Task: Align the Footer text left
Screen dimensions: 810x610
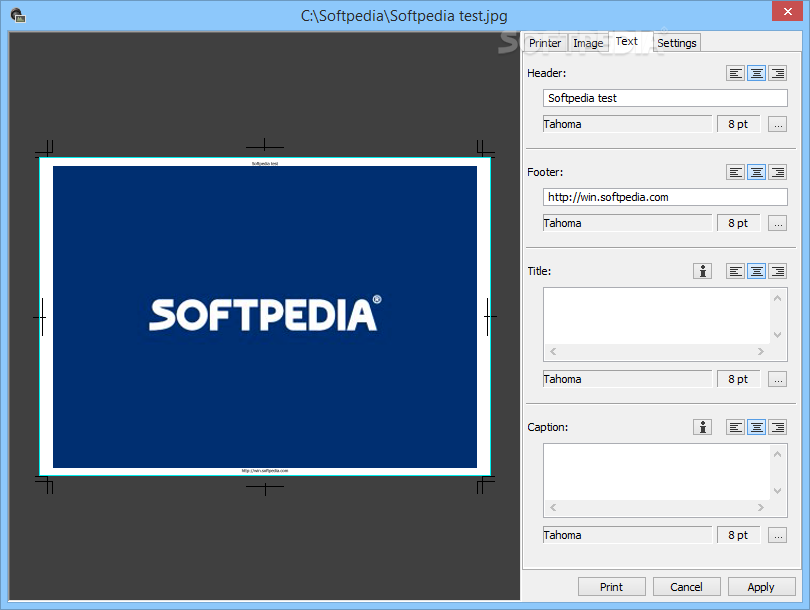Action: [735, 172]
